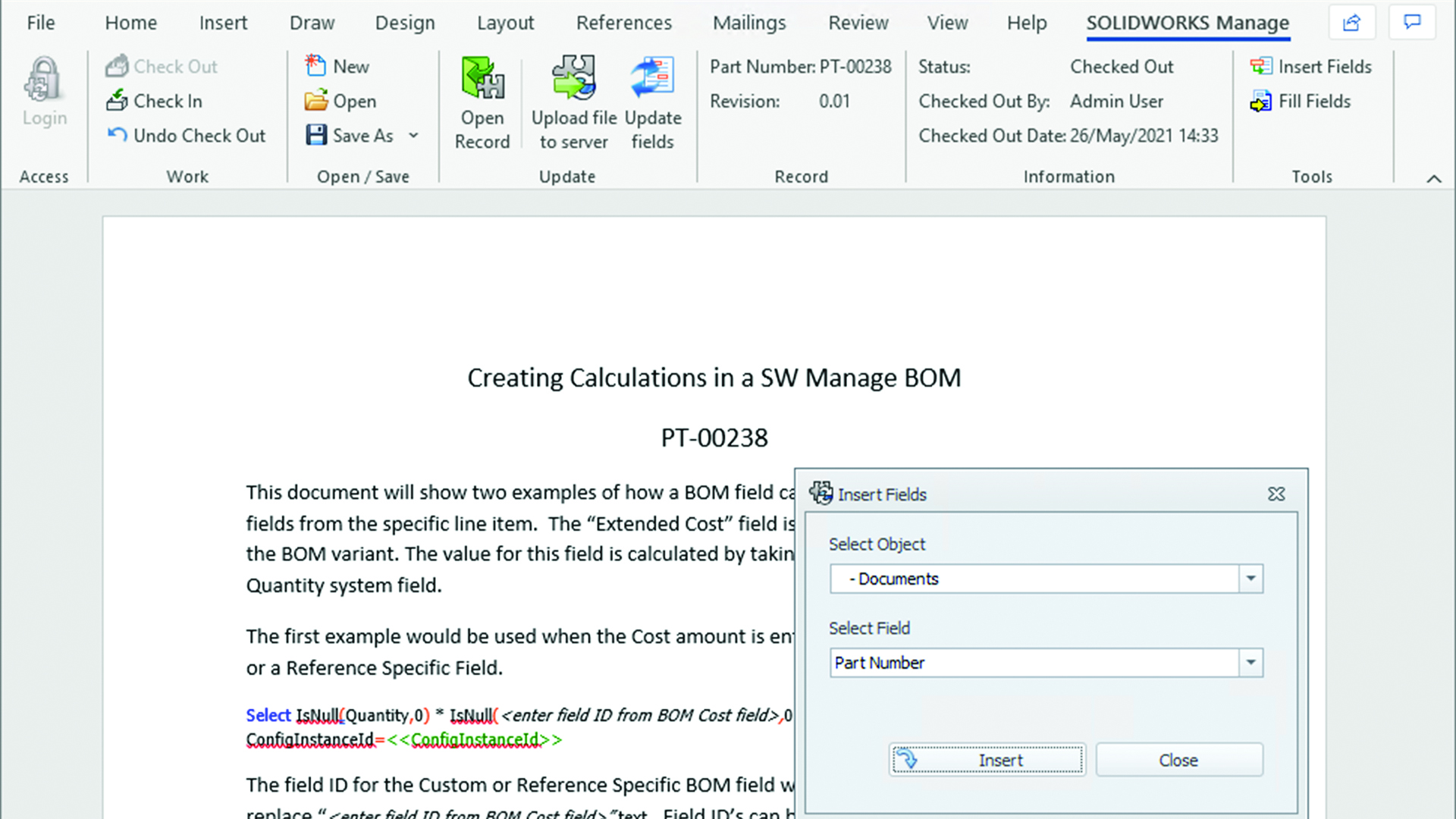
Task: Expand the Select Object dropdown arrow
Action: 1250,579
